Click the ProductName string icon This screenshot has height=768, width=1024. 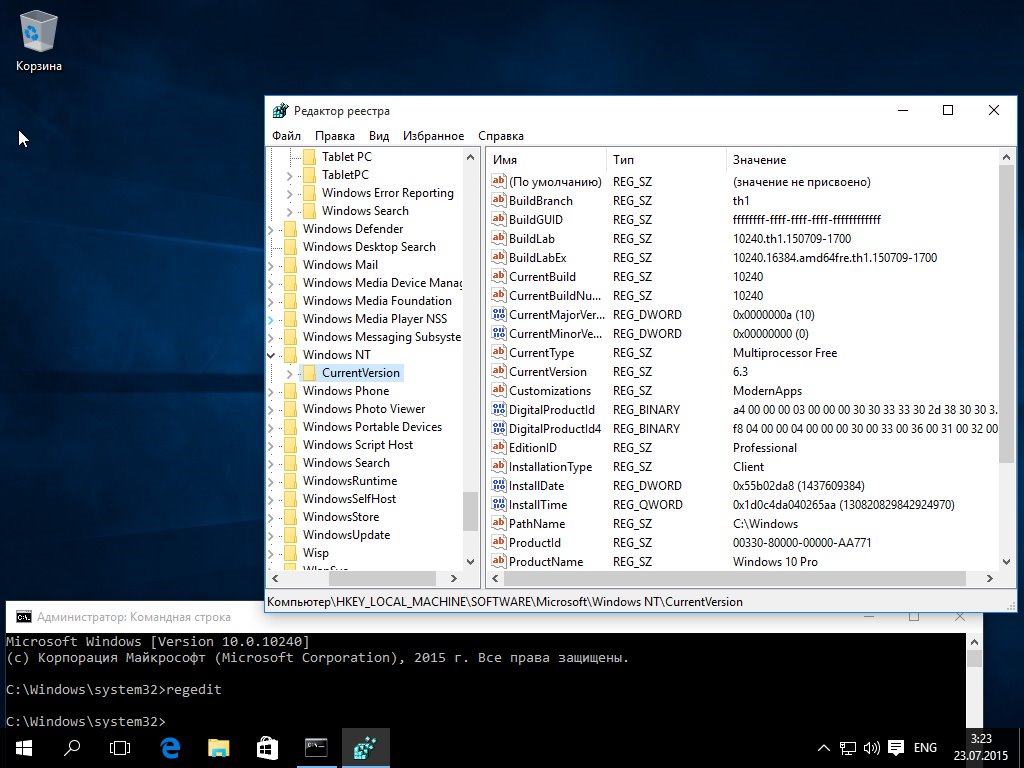pyautogui.click(x=499, y=561)
